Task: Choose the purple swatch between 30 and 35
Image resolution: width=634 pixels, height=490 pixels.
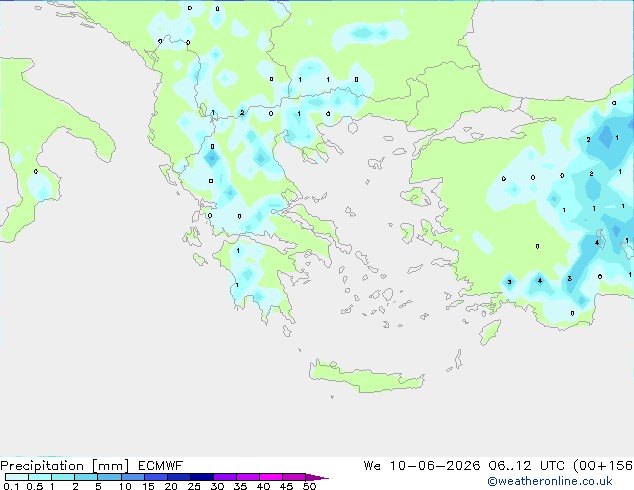Action: point(225,477)
